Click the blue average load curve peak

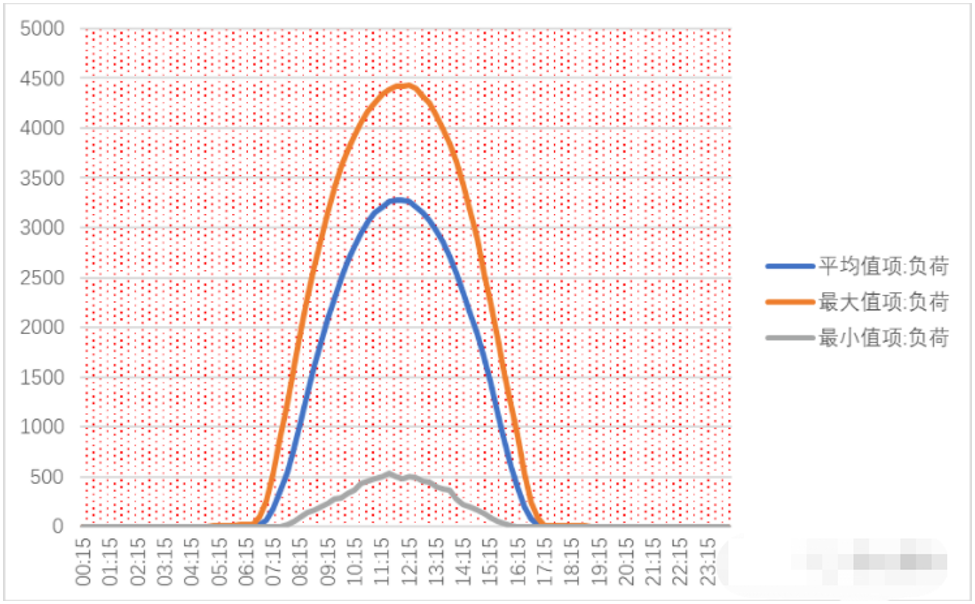coord(399,200)
